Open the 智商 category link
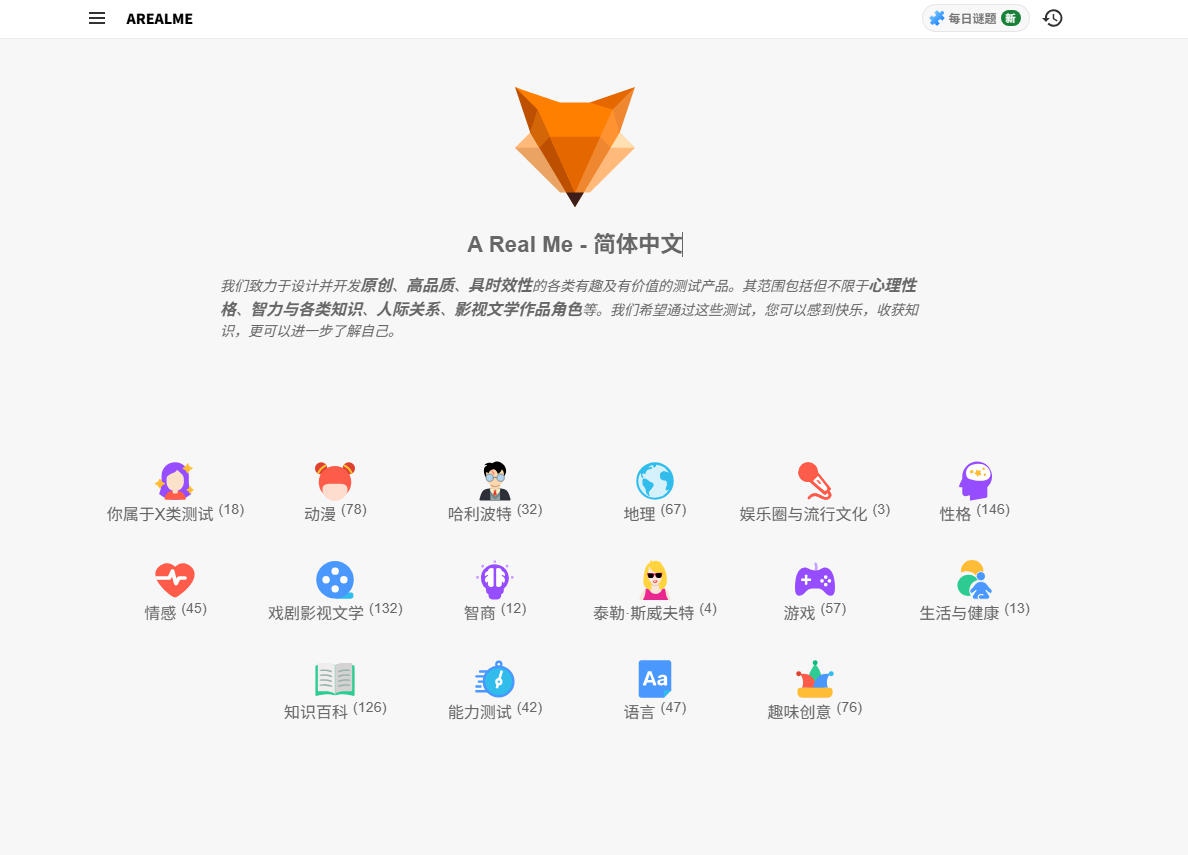Image resolution: width=1188 pixels, height=855 pixels. (x=480, y=612)
